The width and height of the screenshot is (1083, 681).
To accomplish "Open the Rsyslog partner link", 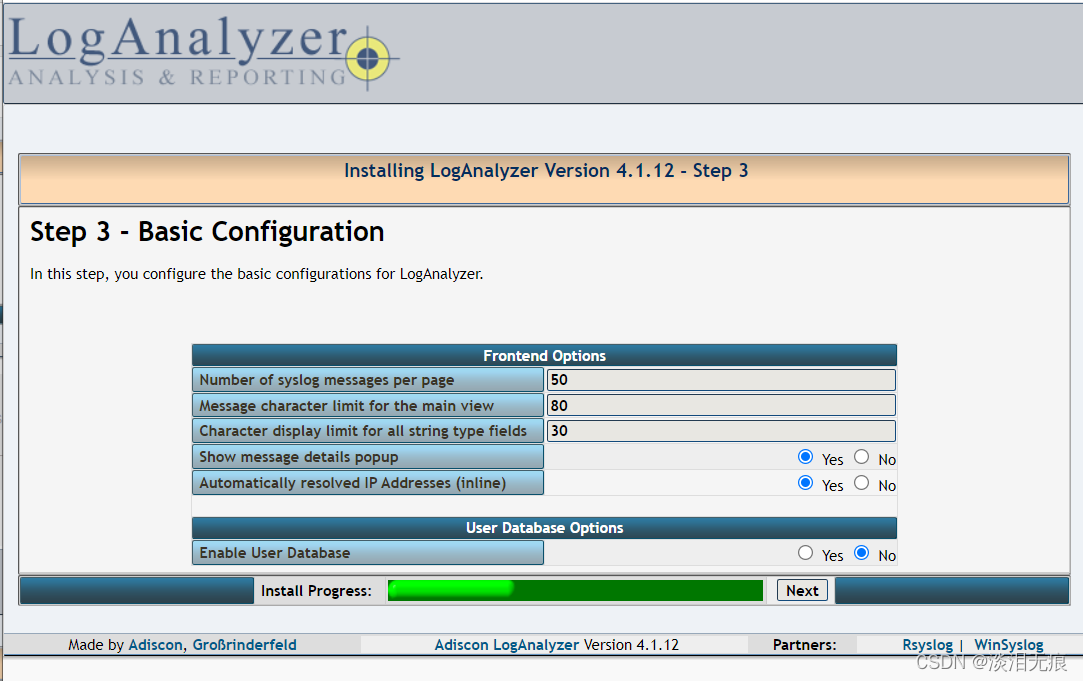I will coord(927,645).
